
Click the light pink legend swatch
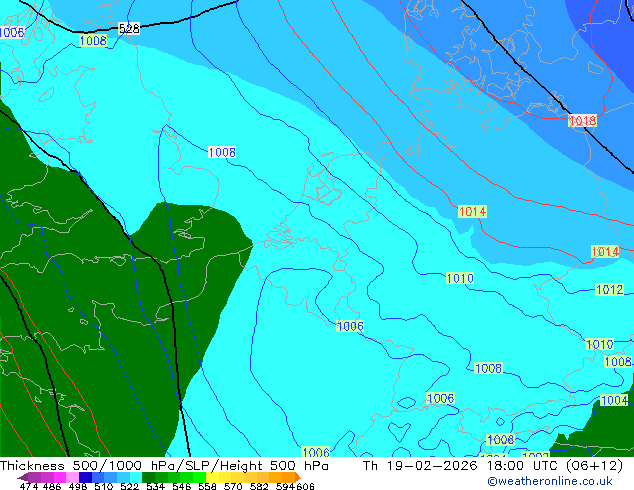coord(72,477)
